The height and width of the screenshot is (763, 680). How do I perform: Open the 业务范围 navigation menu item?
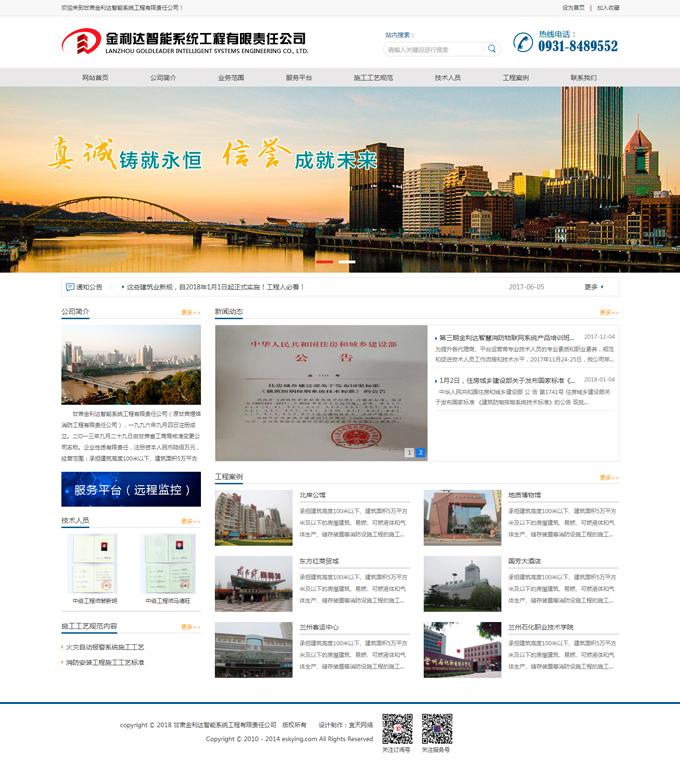tap(231, 77)
